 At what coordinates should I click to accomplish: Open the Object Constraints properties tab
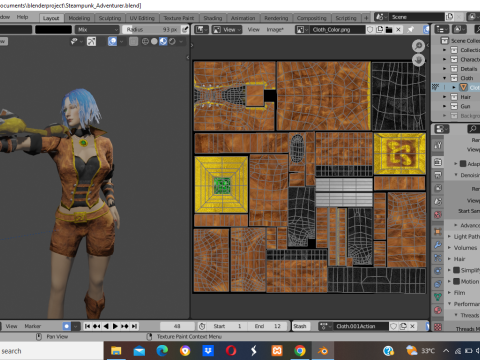438,284
